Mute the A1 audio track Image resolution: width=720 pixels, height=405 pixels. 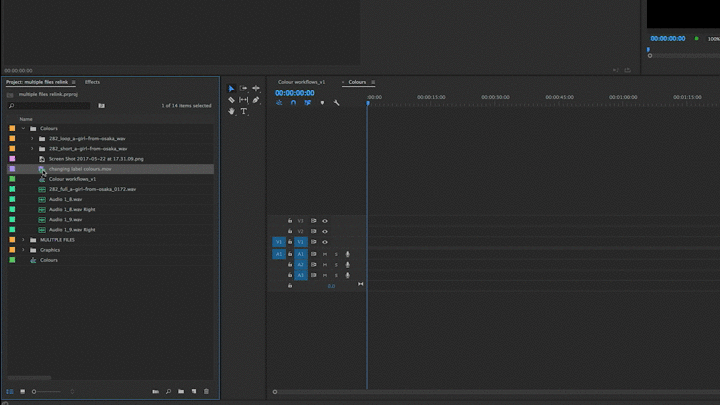pos(325,254)
